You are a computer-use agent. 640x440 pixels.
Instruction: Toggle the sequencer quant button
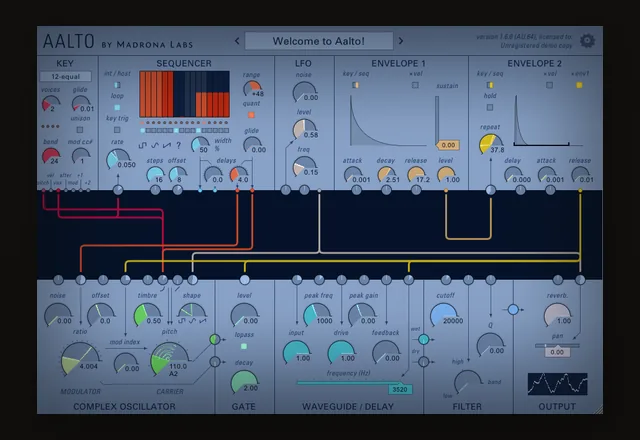pyautogui.click(x=251, y=115)
